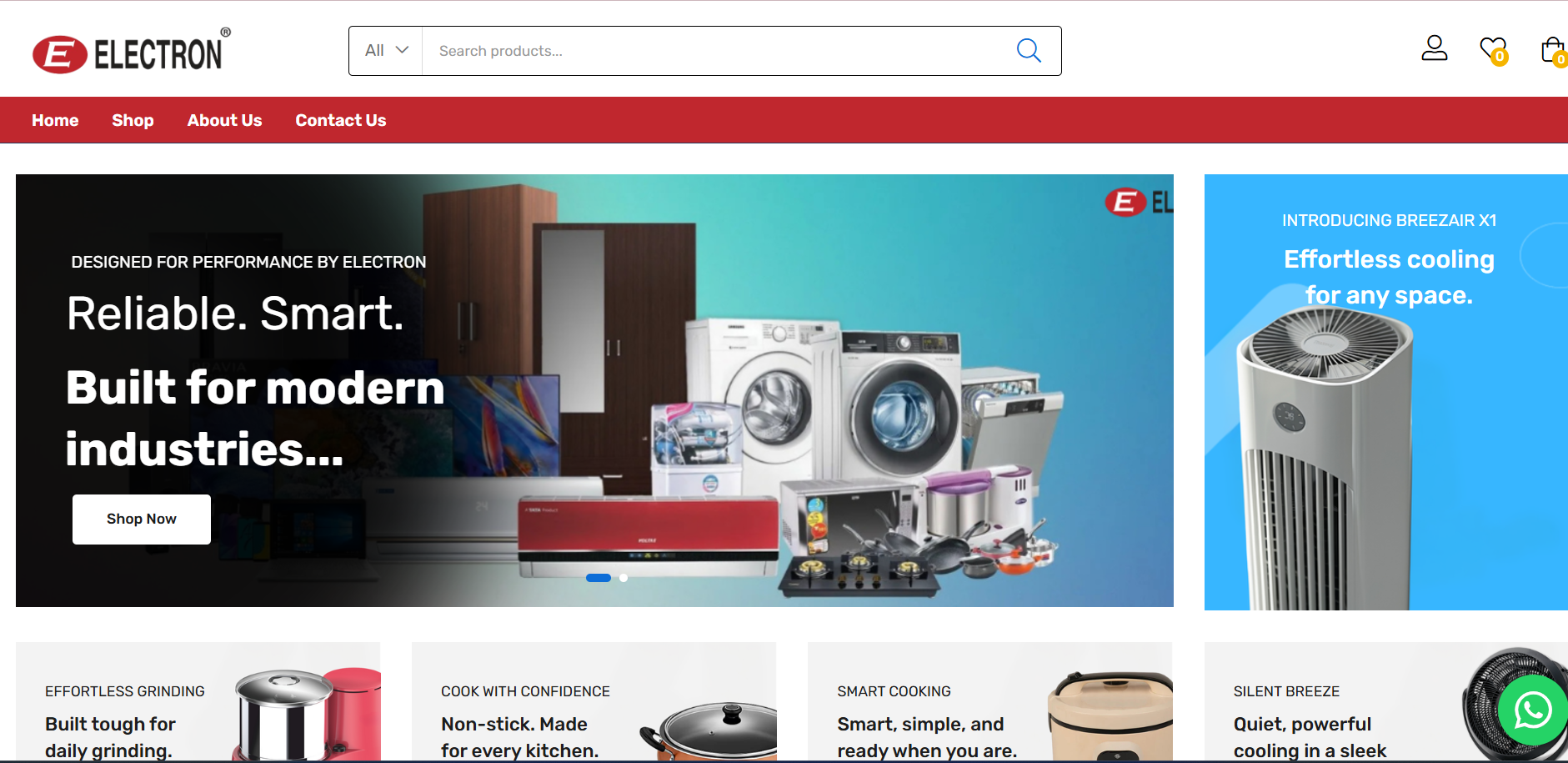Open the Breezair X1 promo banner

[1385, 392]
